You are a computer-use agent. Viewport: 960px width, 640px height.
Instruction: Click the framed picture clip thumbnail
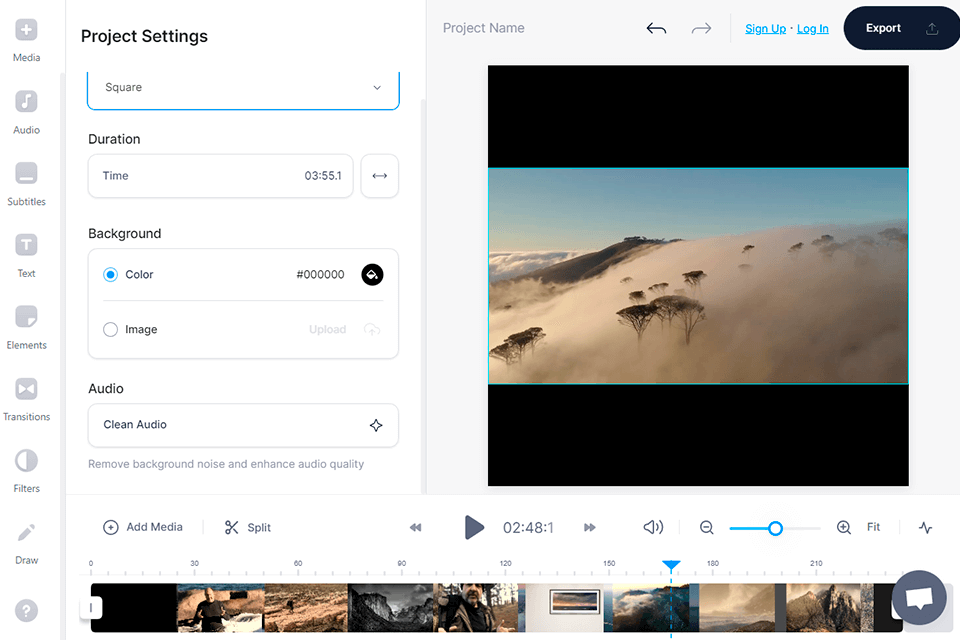pyautogui.click(x=564, y=608)
